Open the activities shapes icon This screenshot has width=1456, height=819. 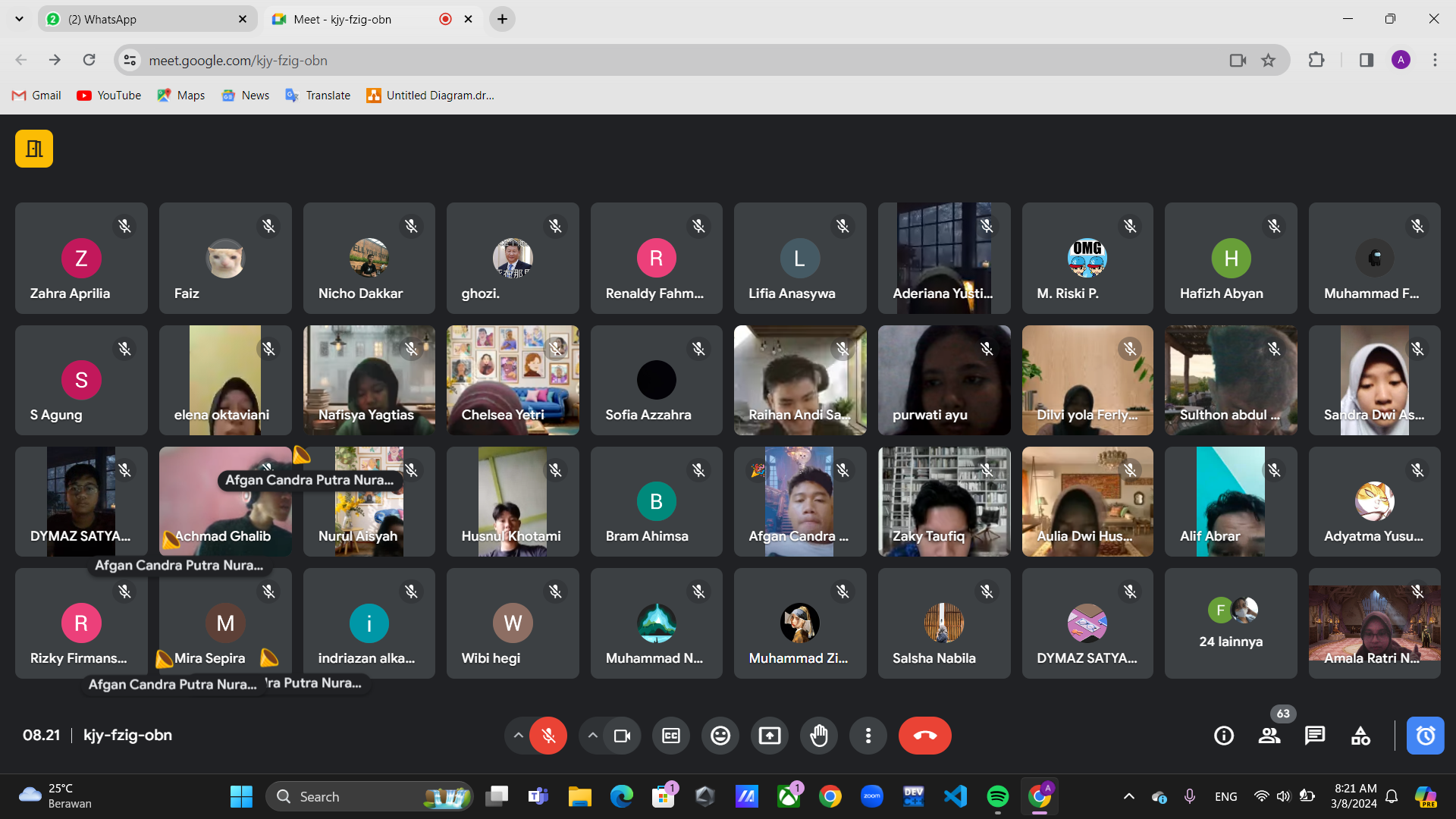point(1360,736)
